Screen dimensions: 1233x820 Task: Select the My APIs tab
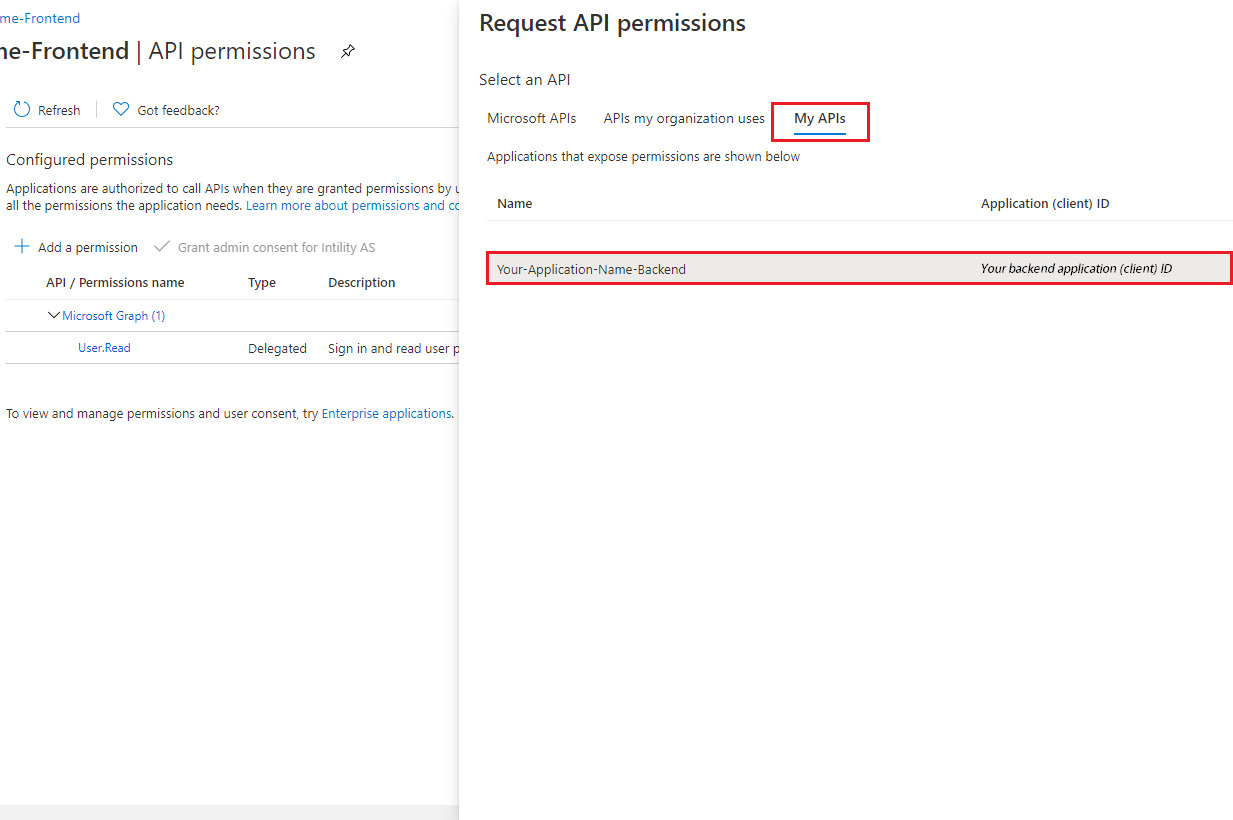tap(820, 118)
